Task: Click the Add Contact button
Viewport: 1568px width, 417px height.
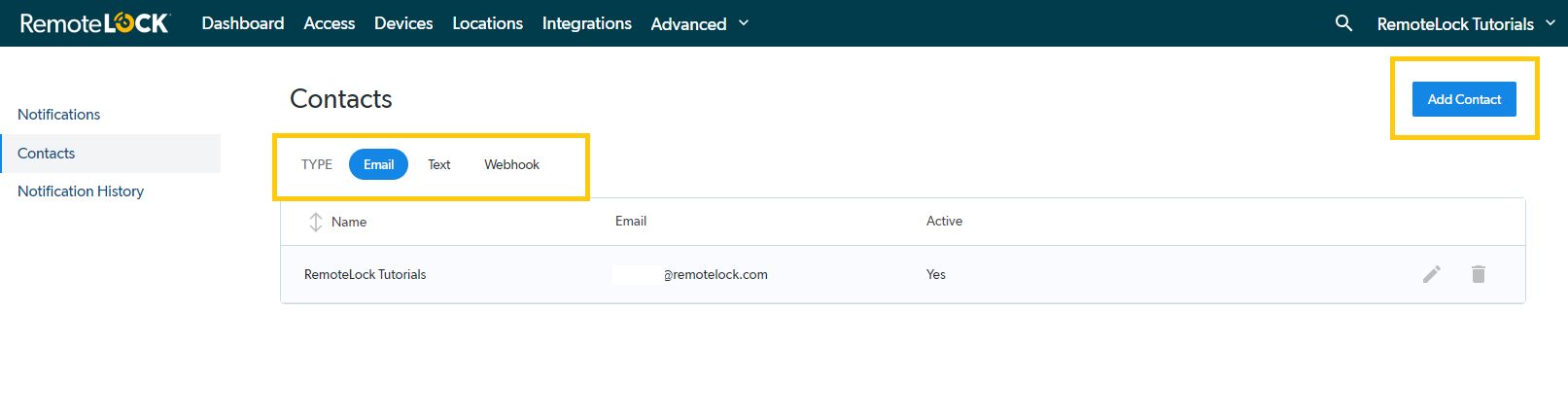Action: pyautogui.click(x=1464, y=99)
